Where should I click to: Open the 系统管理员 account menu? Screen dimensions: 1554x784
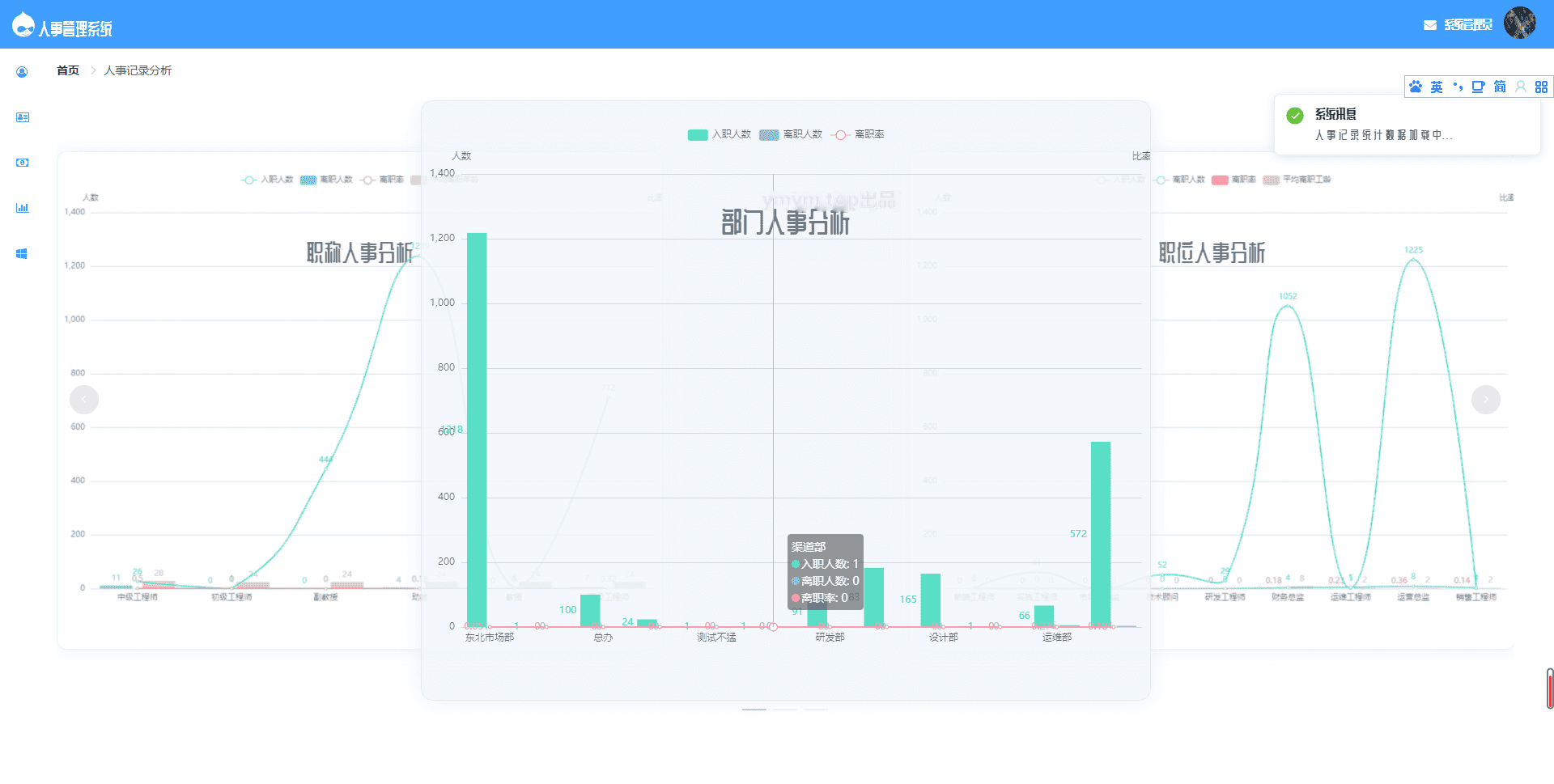[1468, 25]
